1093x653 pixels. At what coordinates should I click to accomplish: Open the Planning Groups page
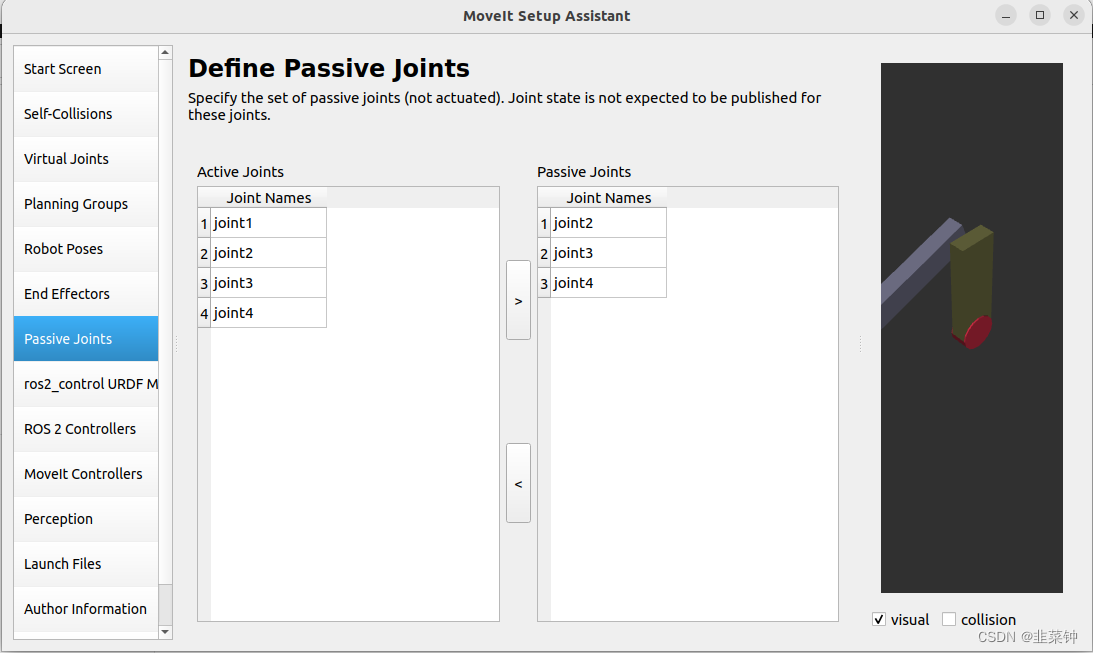click(x=86, y=204)
